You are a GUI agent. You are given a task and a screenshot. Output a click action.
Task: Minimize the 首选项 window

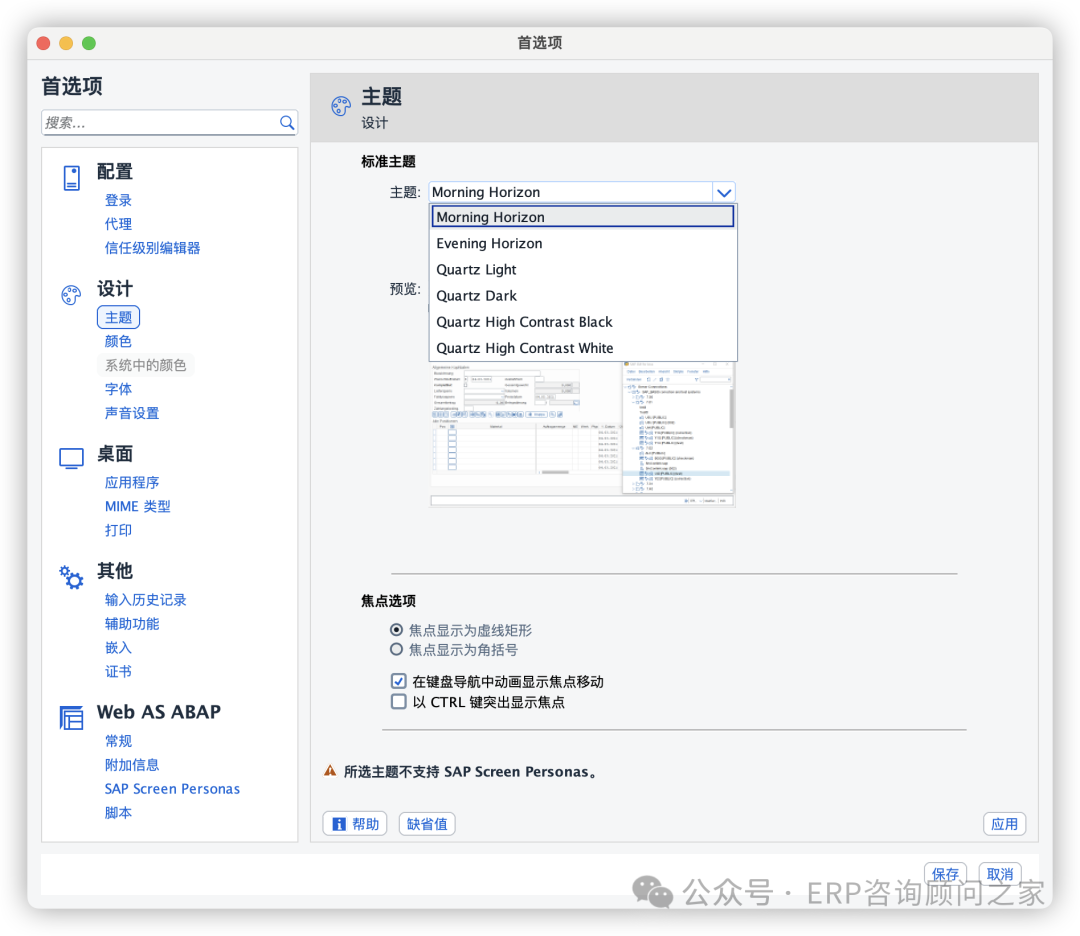tap(66, 43)
